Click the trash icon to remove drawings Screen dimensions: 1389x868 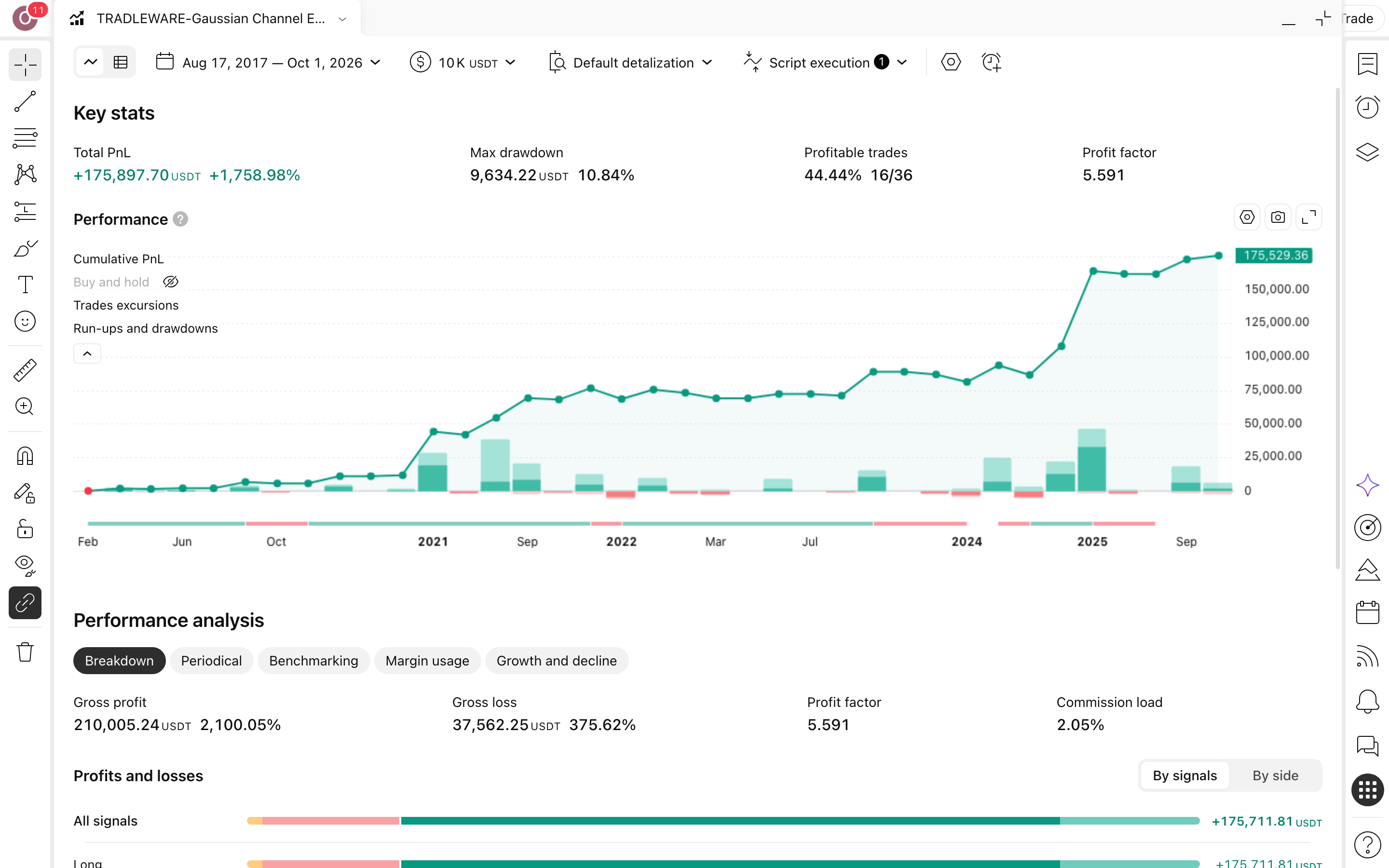(x=25, y=651)
